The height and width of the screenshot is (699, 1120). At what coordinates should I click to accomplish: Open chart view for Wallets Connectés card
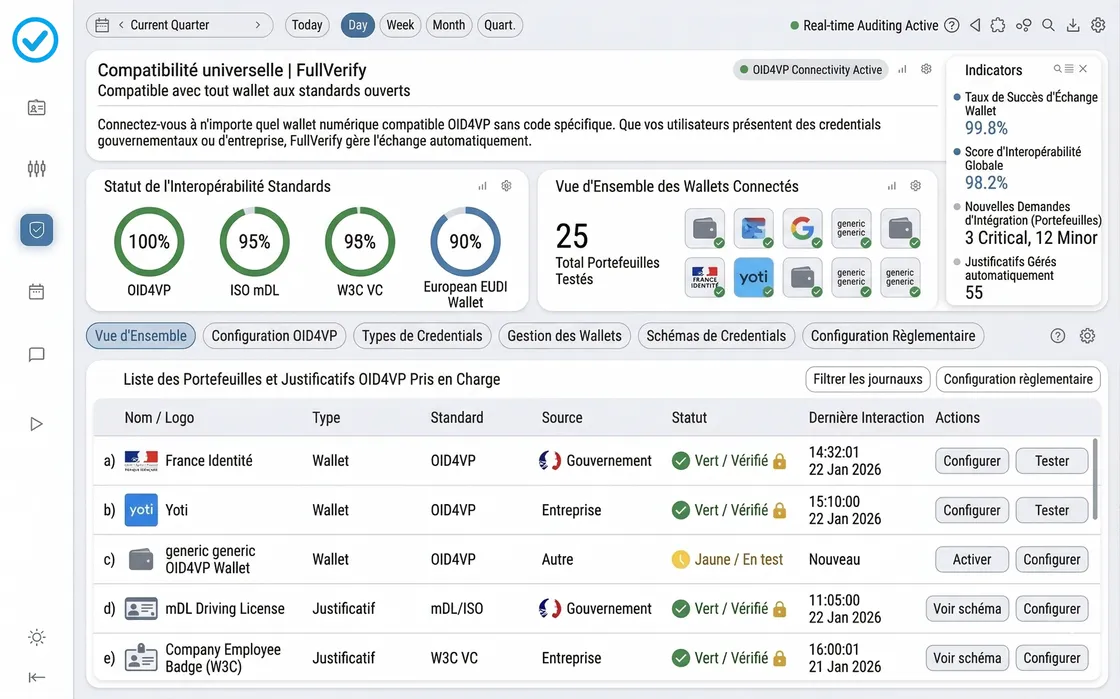pos(891,186)
